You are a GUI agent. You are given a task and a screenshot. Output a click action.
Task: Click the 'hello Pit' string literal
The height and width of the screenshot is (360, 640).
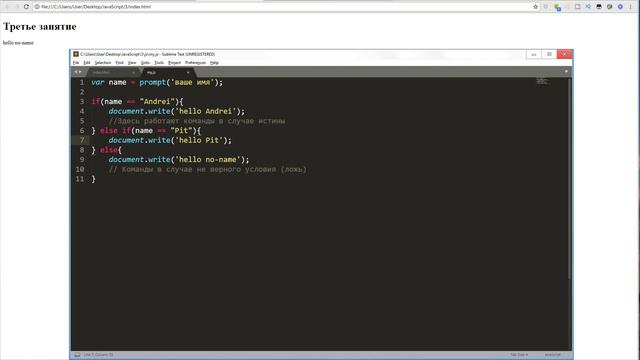[x=199, y=140]
